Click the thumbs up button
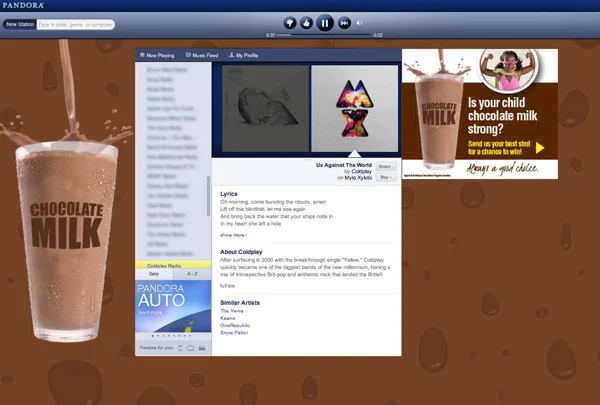 pyautogui.click(x=306, y=23)
